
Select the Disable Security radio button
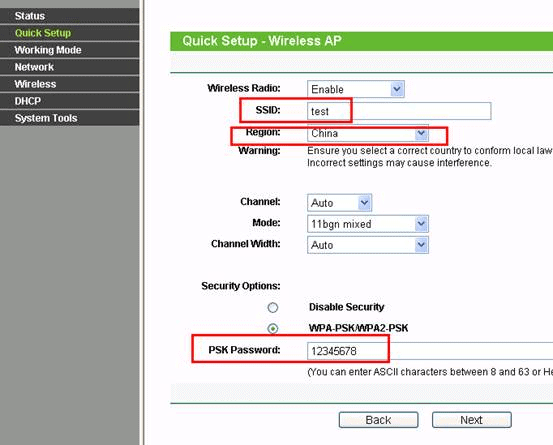pos(273,307)
